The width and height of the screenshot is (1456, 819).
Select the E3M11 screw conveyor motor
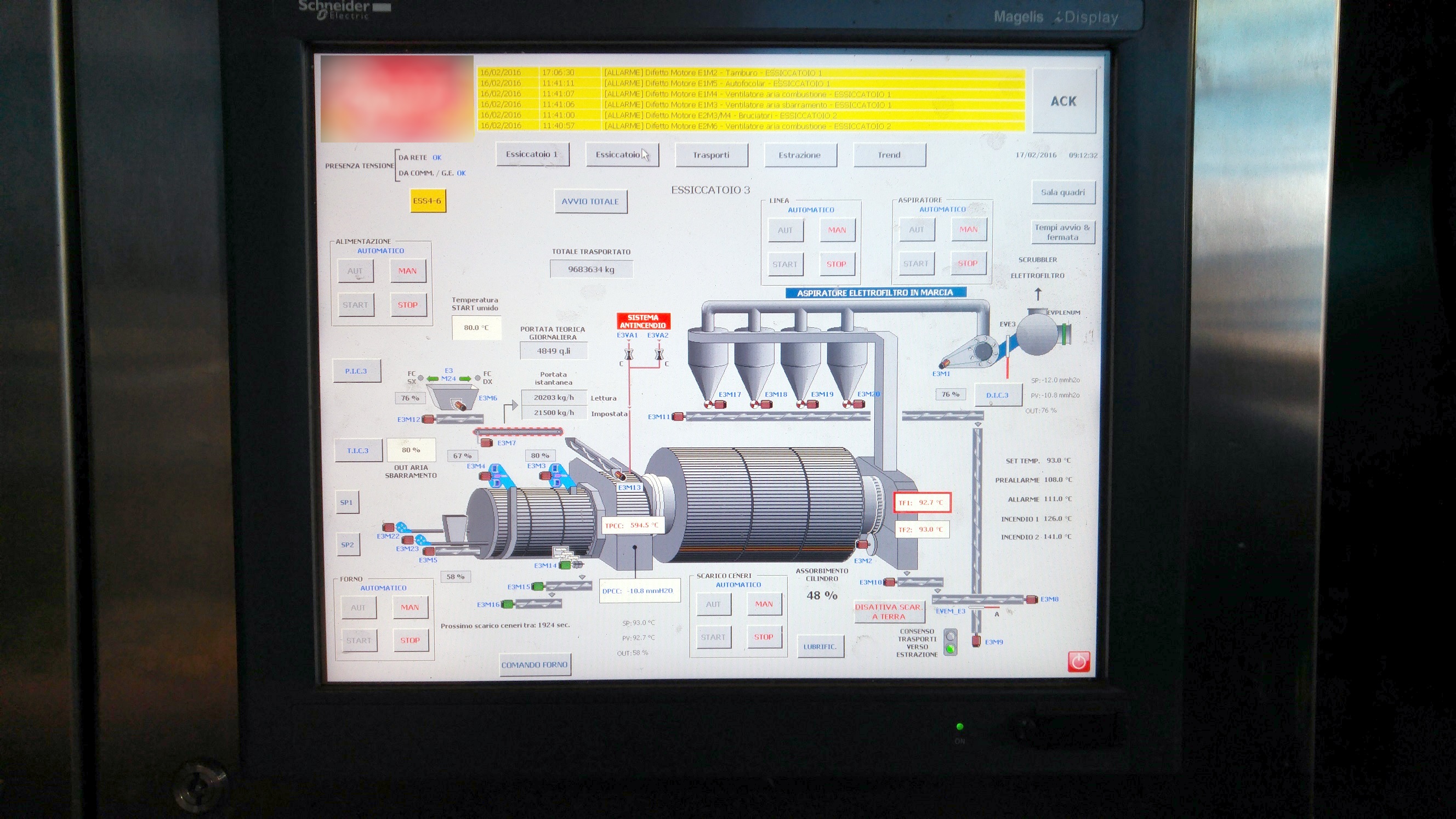click(678, 417)
